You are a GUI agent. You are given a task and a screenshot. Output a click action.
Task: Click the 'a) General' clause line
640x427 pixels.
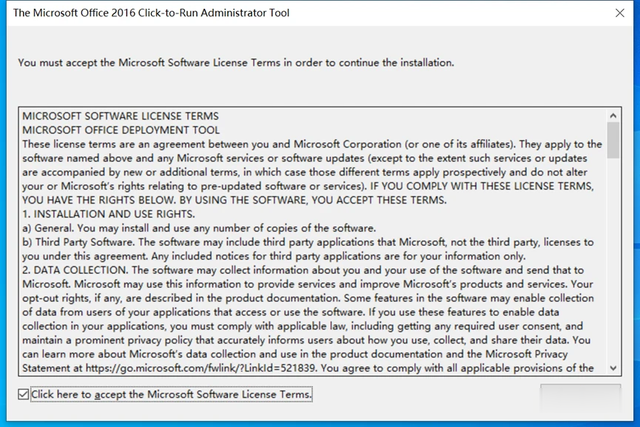tap(199, 228)
